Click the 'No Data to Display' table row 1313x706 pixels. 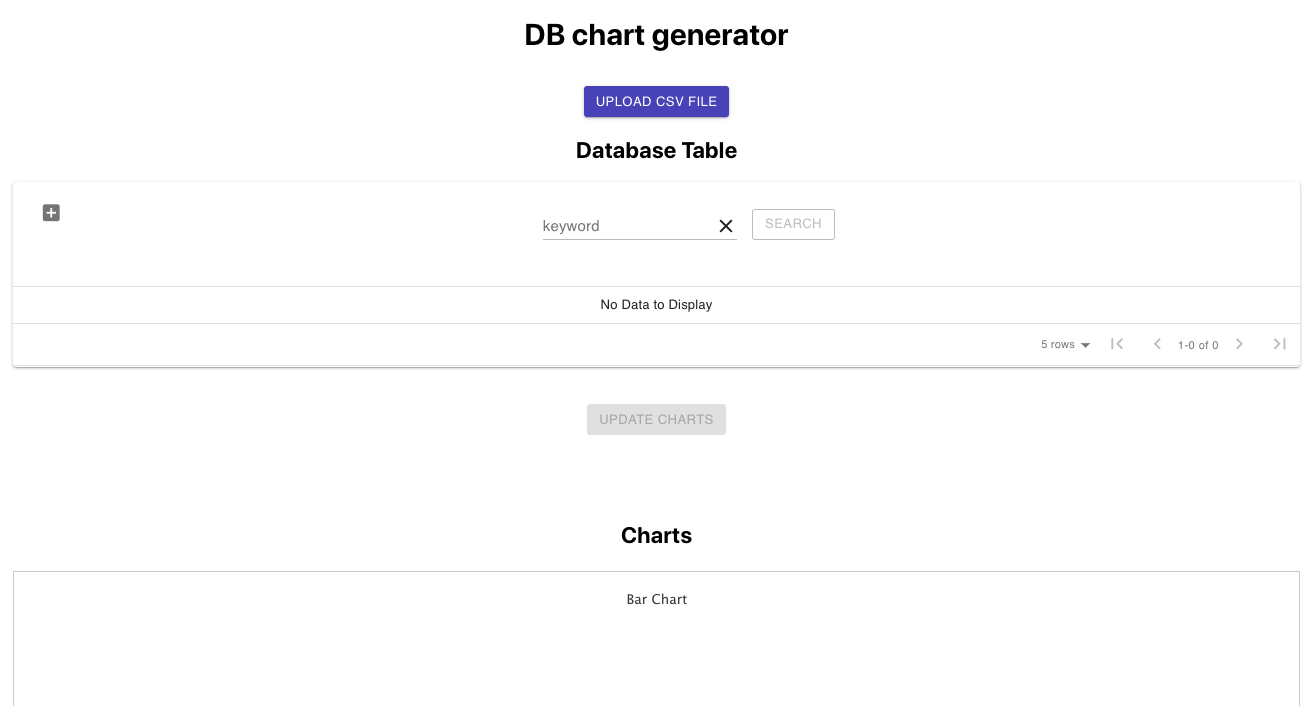point(656,304)
